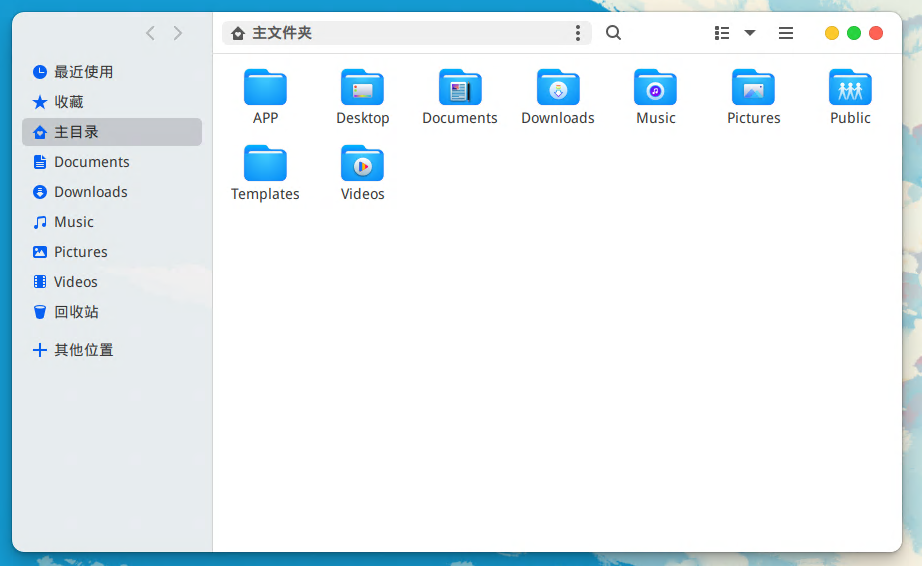The image size is (922, 566).
Task: Maximize window with green button
Action: (x=854, y=33)
